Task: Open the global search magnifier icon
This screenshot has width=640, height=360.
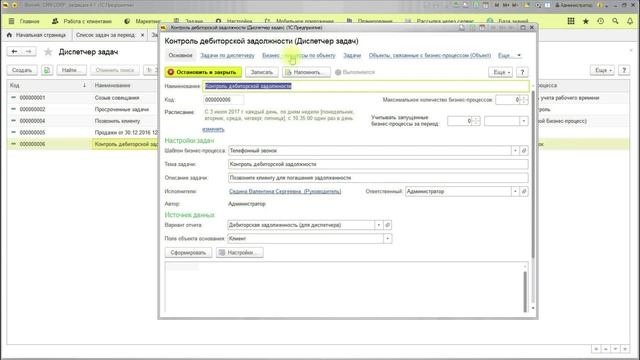Action: click(x=615, y=21)
